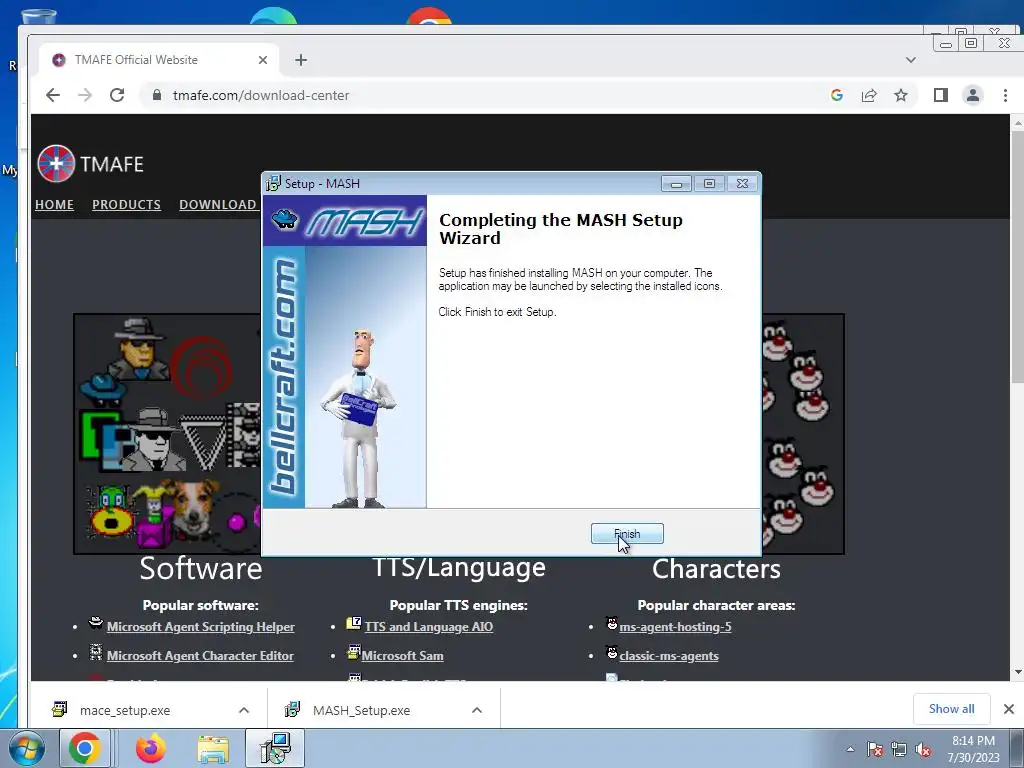Close the downloads bar

1008,709
